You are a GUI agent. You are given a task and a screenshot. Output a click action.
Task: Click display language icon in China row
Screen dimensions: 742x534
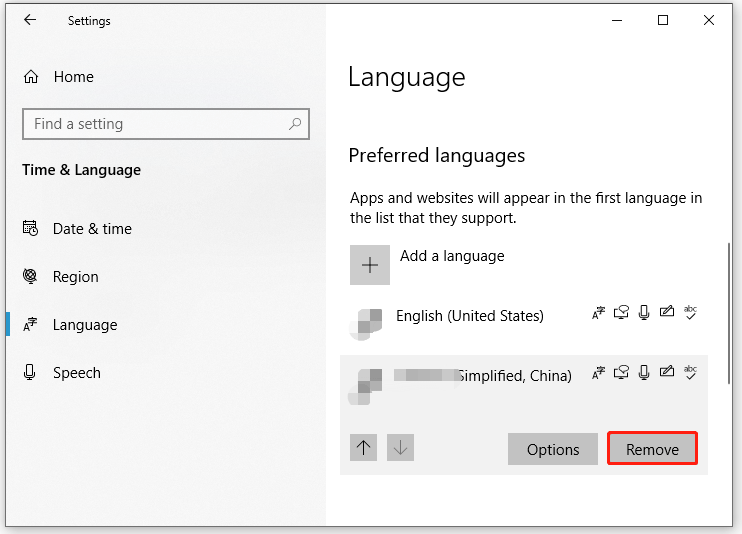pos(598,373)
